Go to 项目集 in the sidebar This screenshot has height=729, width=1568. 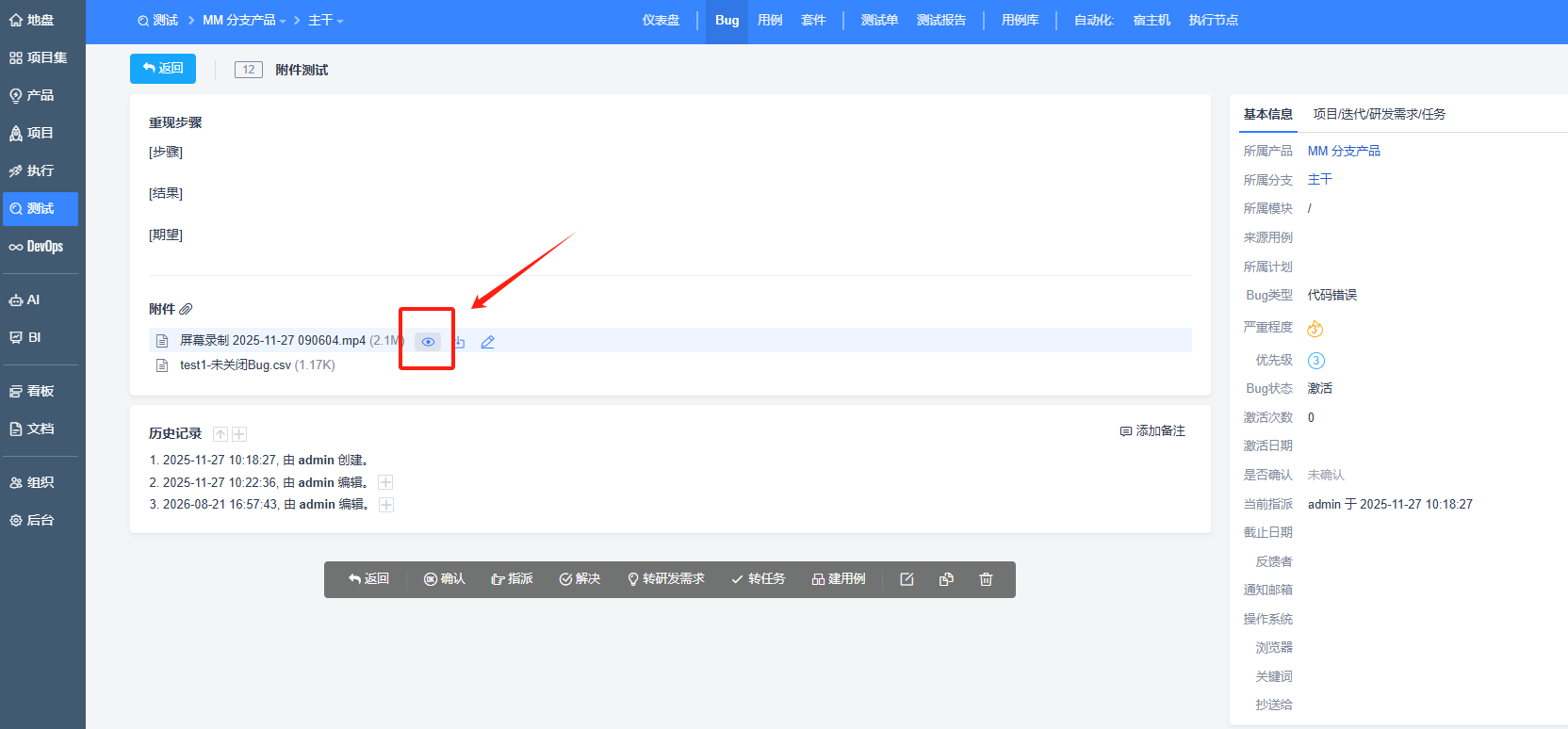click(x=39, y=57)
